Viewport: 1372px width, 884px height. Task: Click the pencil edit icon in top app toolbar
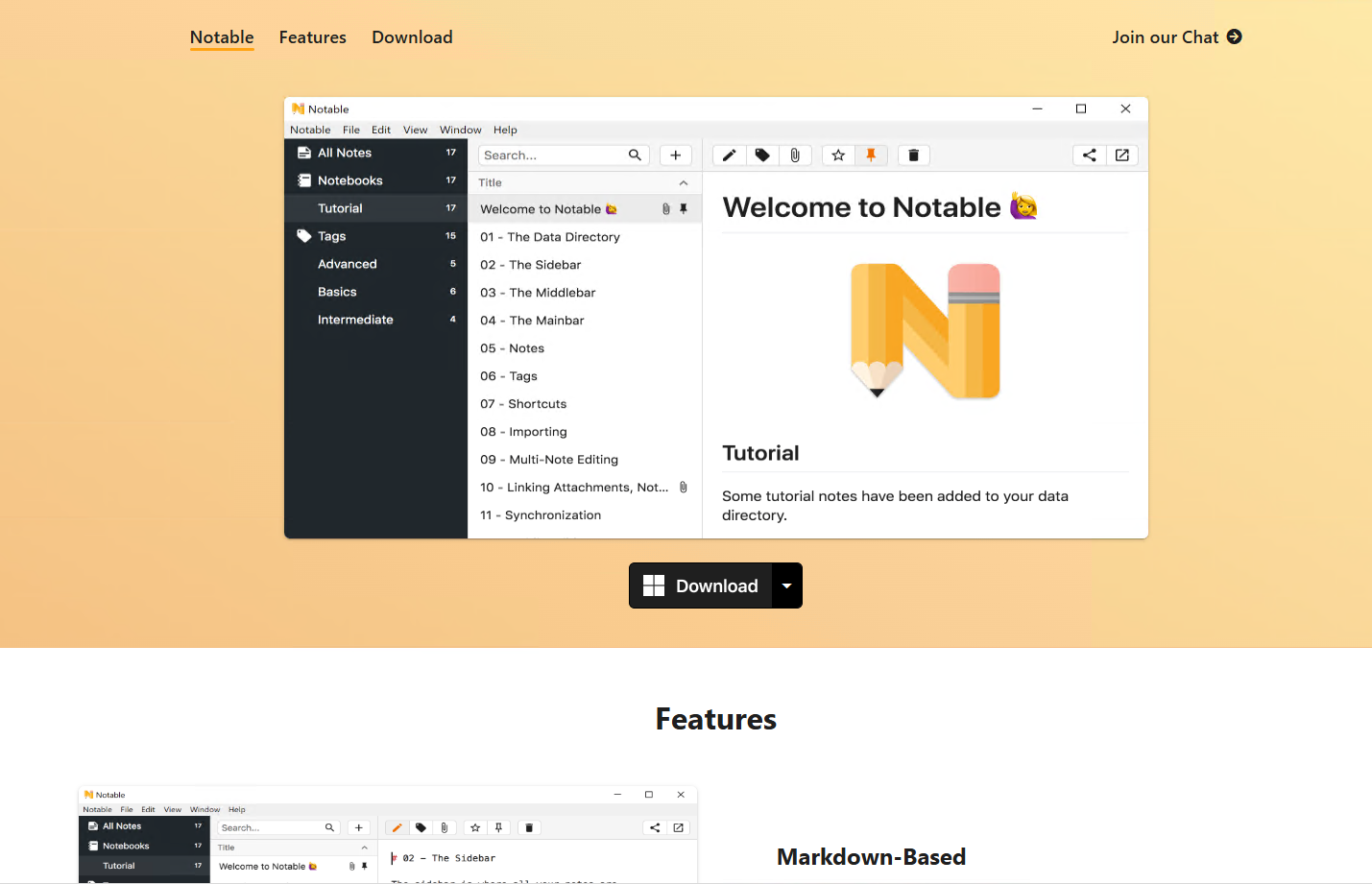pos(729,155)
